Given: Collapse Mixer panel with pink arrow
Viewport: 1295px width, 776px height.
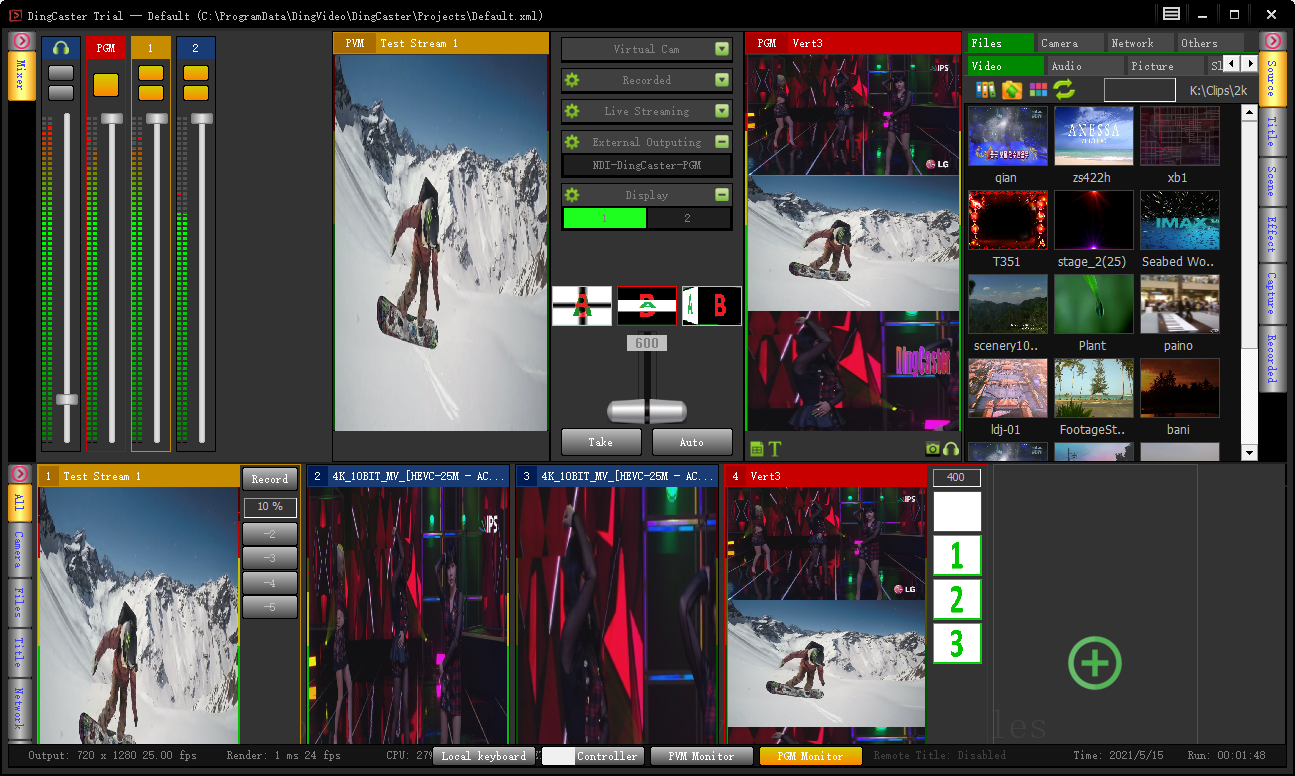Looking at the screenshot, I should coord(21,40).
